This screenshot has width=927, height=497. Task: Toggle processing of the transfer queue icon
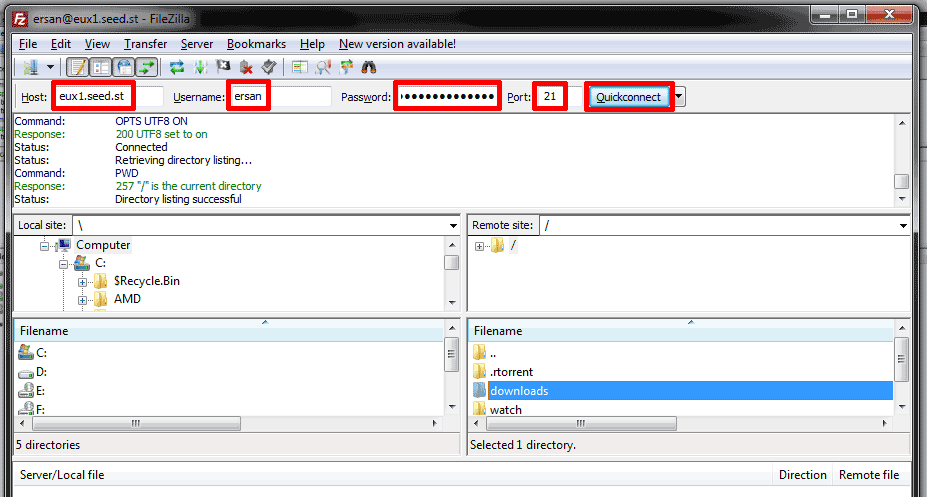[200, 67]
